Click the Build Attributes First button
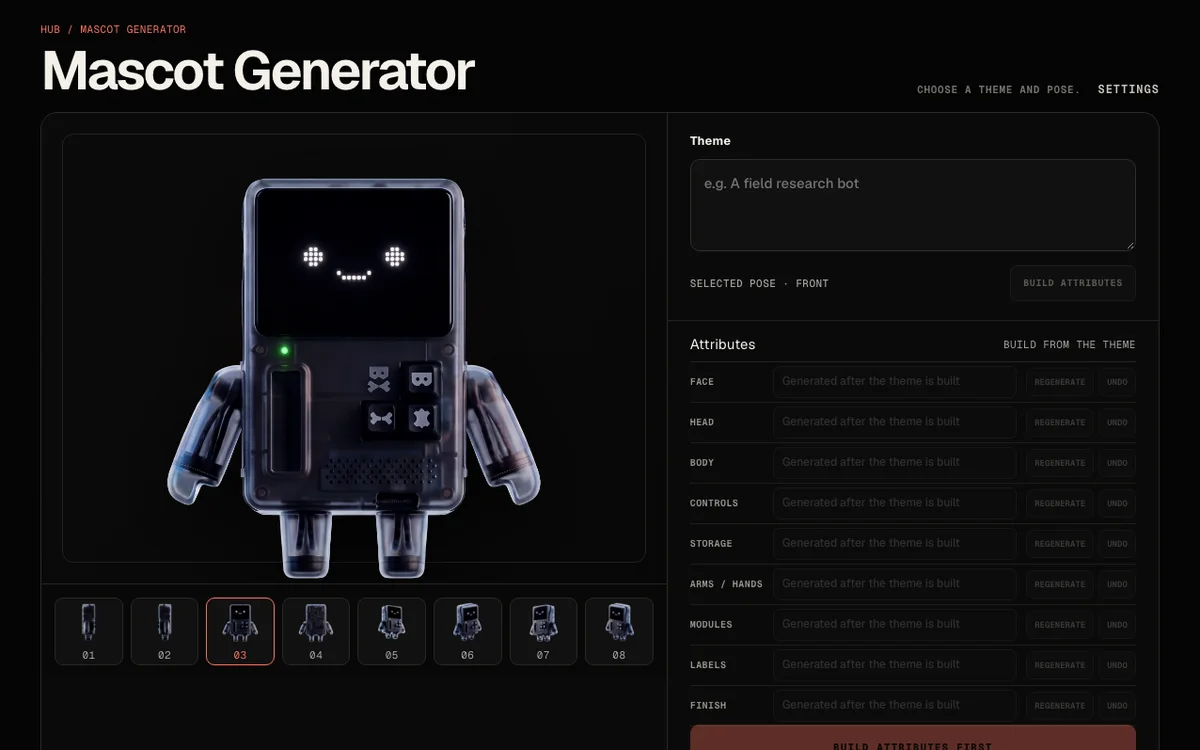The image size is (1200, 750). tap(913, 738)
